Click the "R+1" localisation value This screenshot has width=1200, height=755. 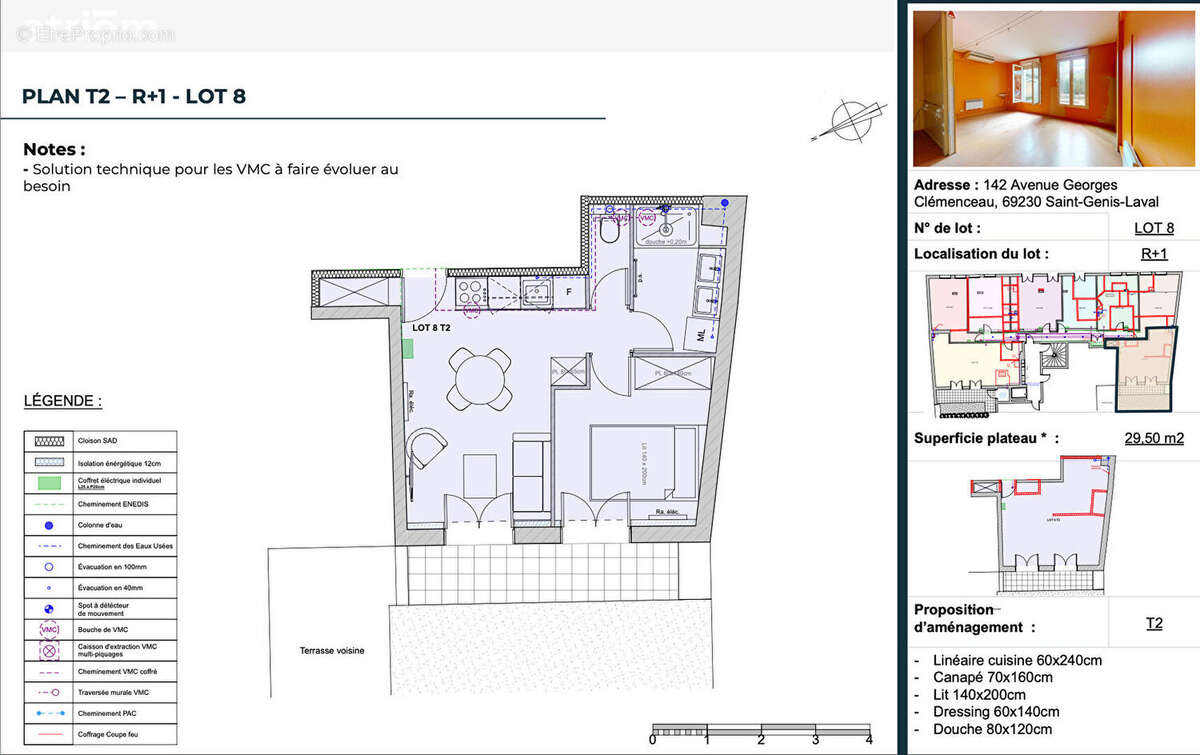1154,253
